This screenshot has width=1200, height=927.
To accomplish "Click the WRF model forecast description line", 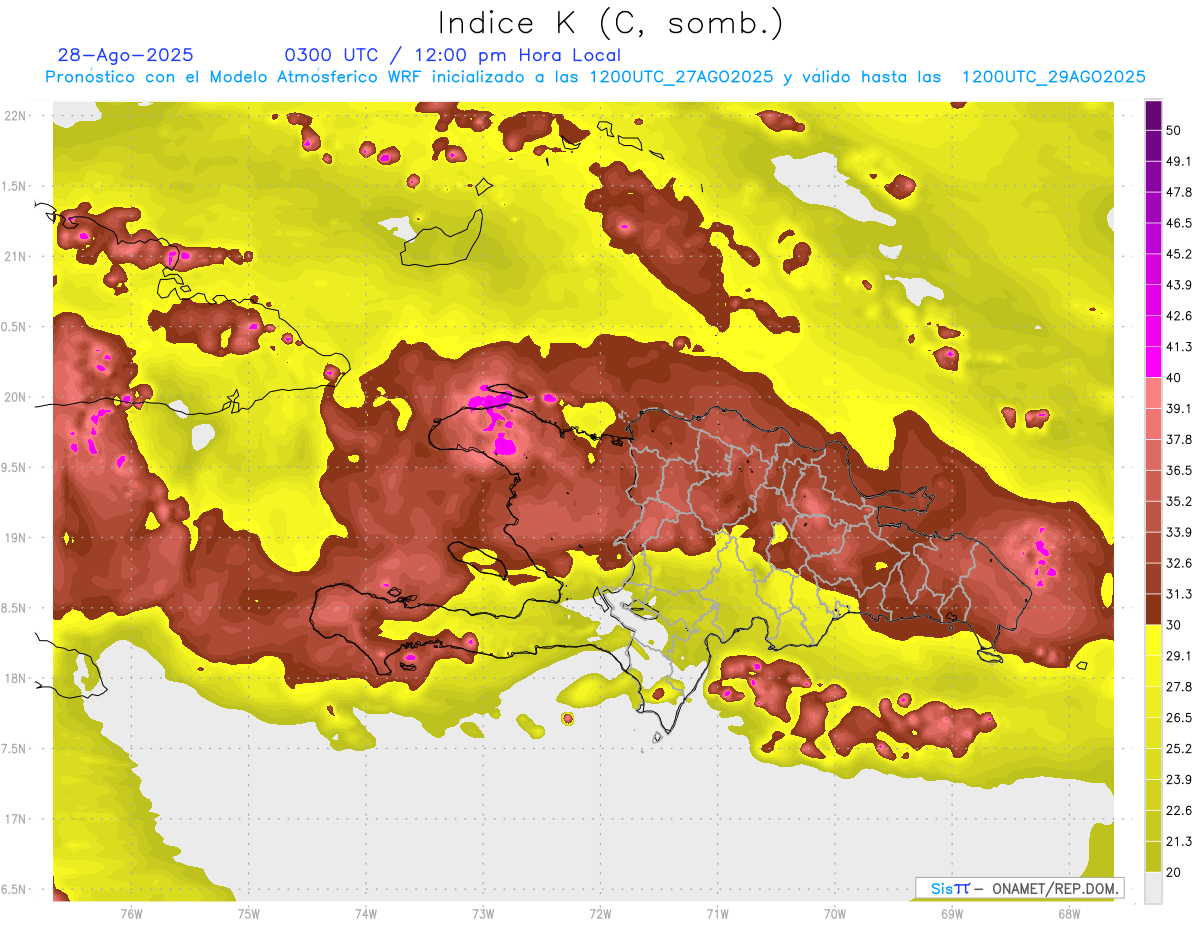I will [595, 77].
